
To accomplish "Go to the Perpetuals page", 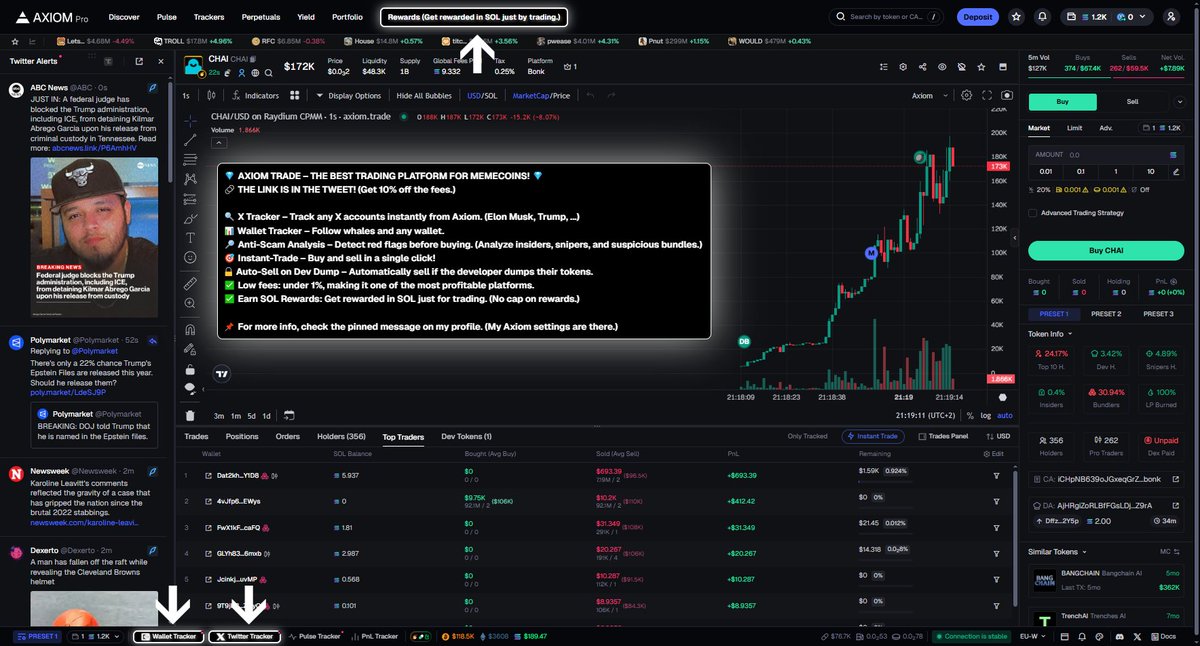I will 261,17.
